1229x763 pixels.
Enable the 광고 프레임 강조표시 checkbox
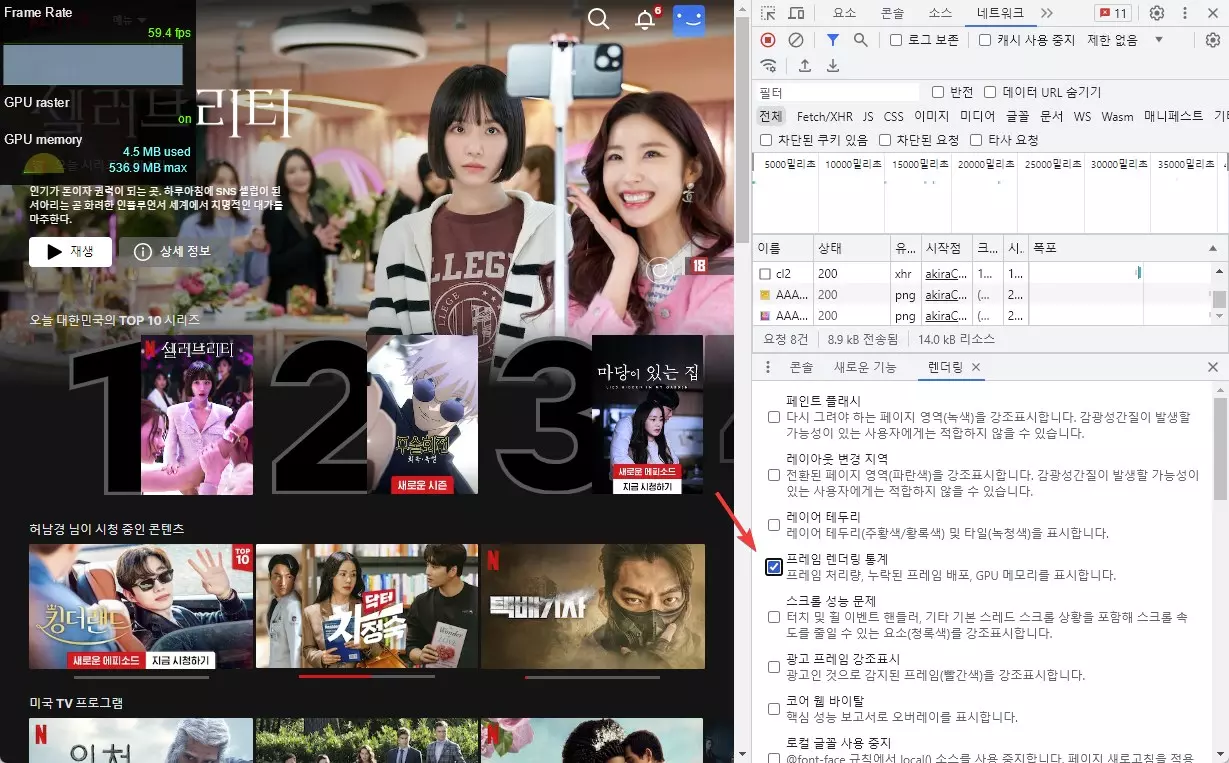pos(774,667)
